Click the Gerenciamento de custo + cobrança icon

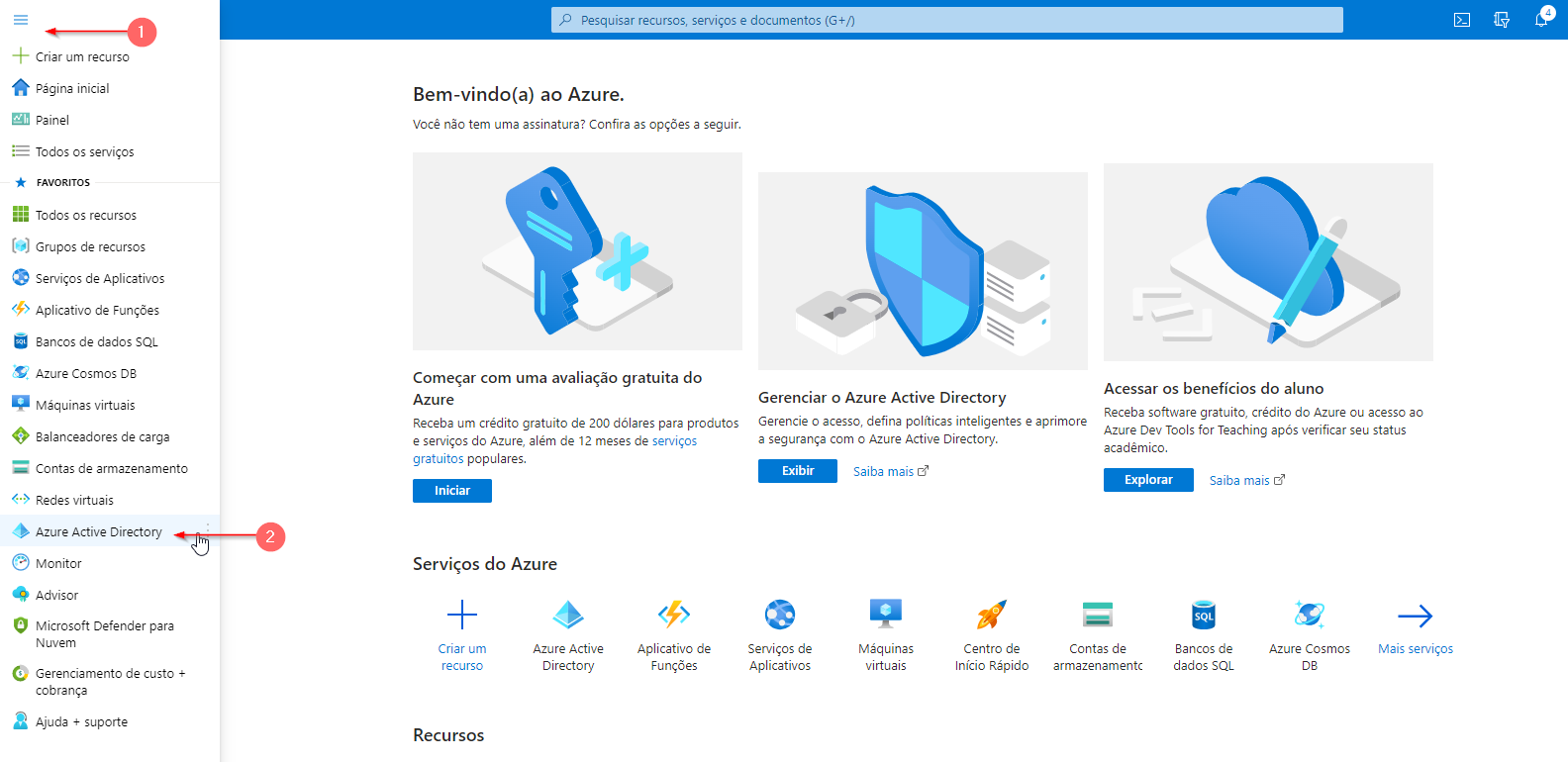pos(20,673)
